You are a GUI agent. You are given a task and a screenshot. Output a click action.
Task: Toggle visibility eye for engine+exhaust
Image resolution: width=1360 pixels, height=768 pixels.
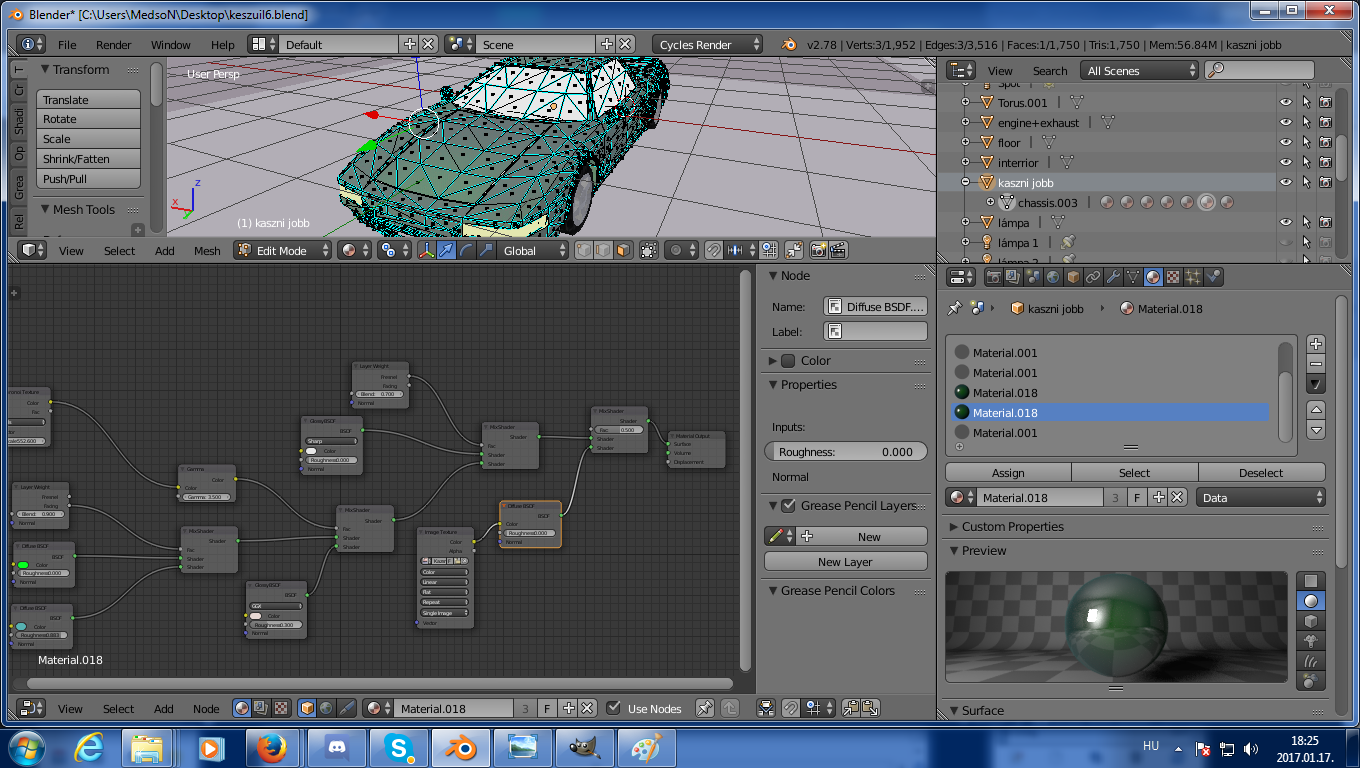(x=1286, y=122)
